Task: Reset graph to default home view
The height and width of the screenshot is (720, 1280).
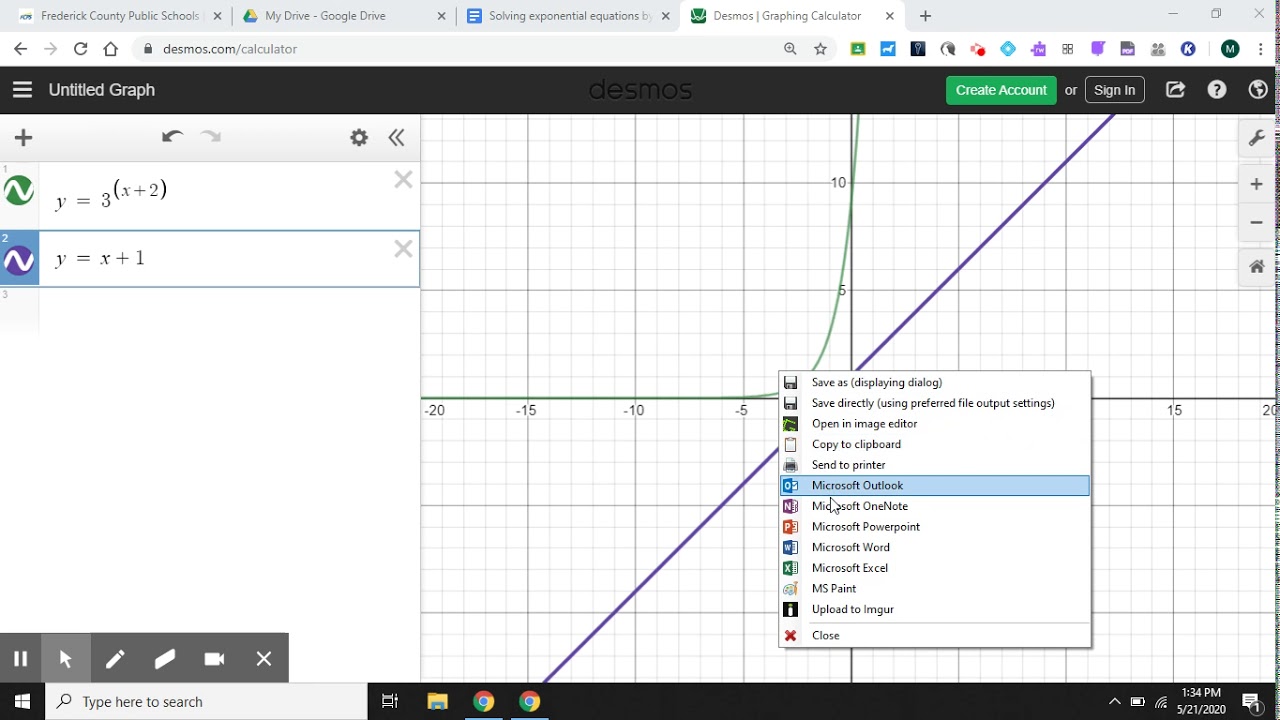Action: (1257, 267)
